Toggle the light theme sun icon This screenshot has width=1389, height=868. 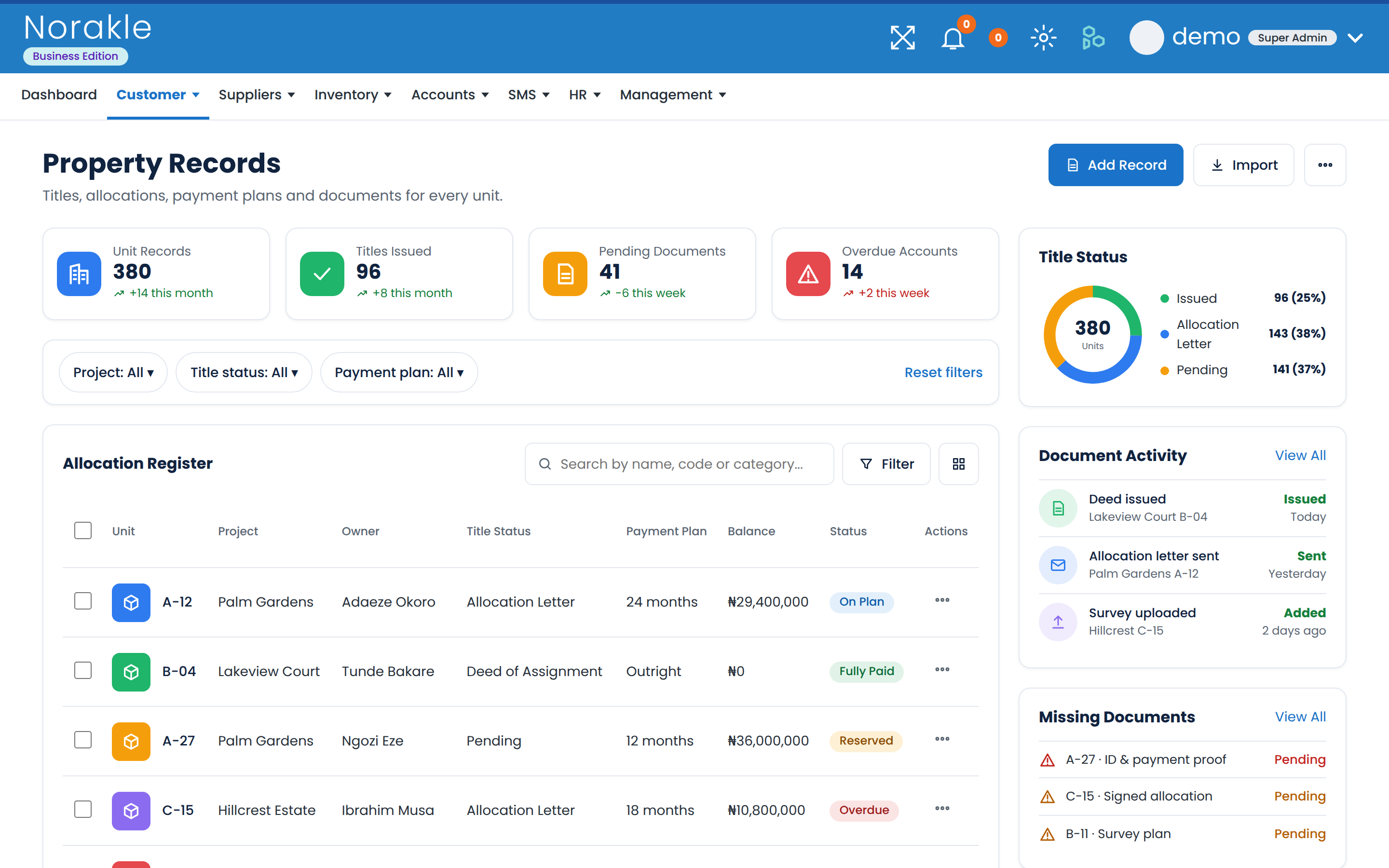click(1044, 38)
